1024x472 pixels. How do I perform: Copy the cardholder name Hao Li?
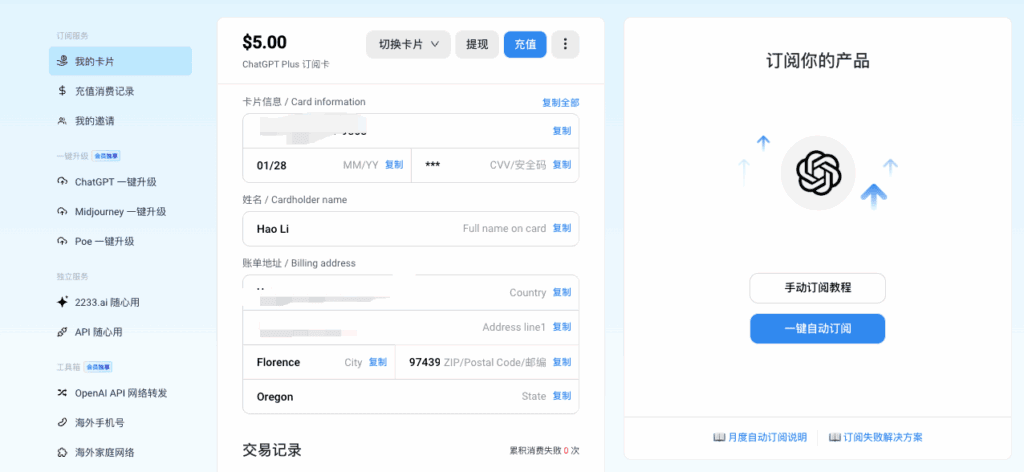[562, 228]
